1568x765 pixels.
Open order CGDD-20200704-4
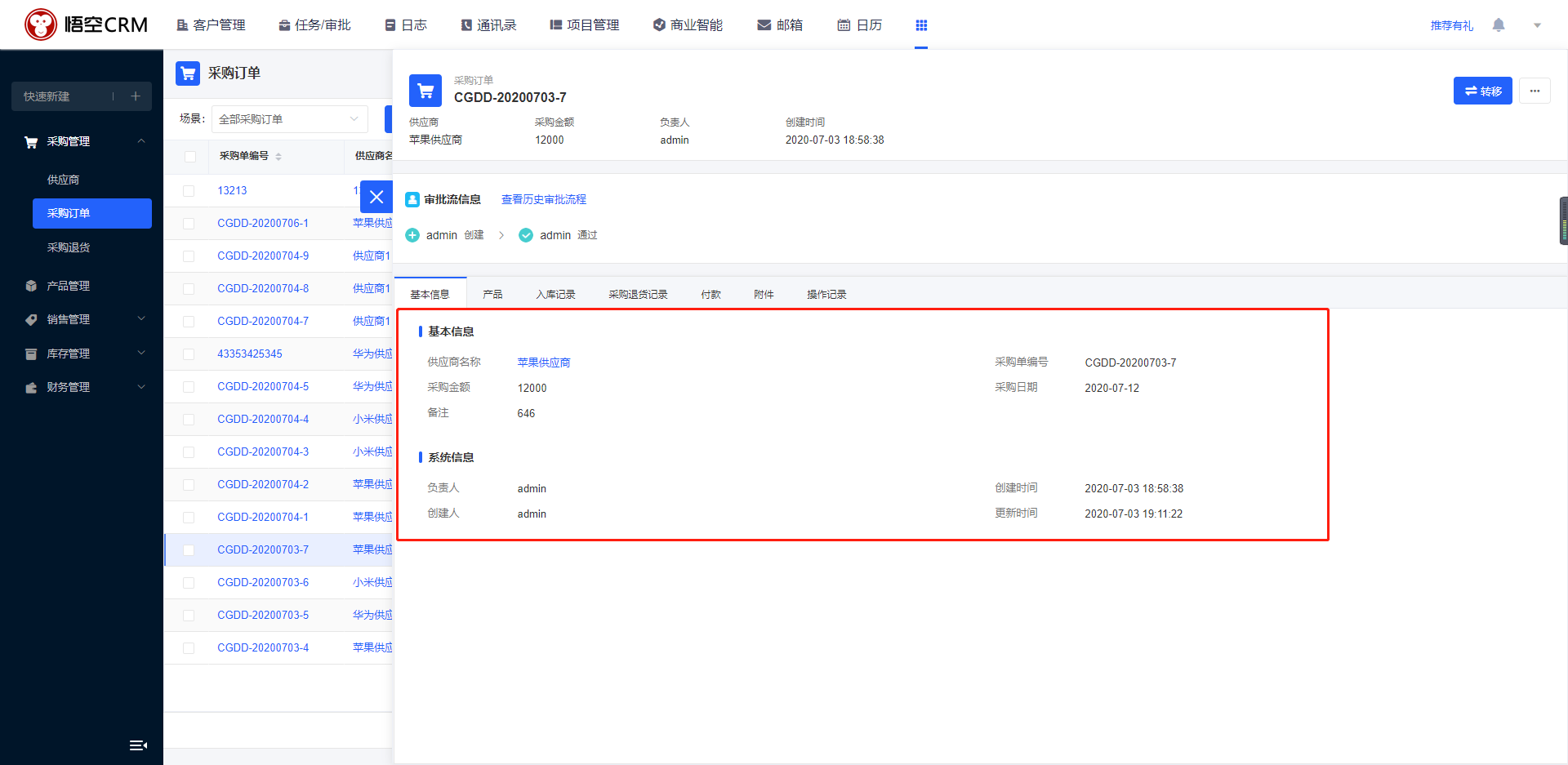tap(263, 419)
